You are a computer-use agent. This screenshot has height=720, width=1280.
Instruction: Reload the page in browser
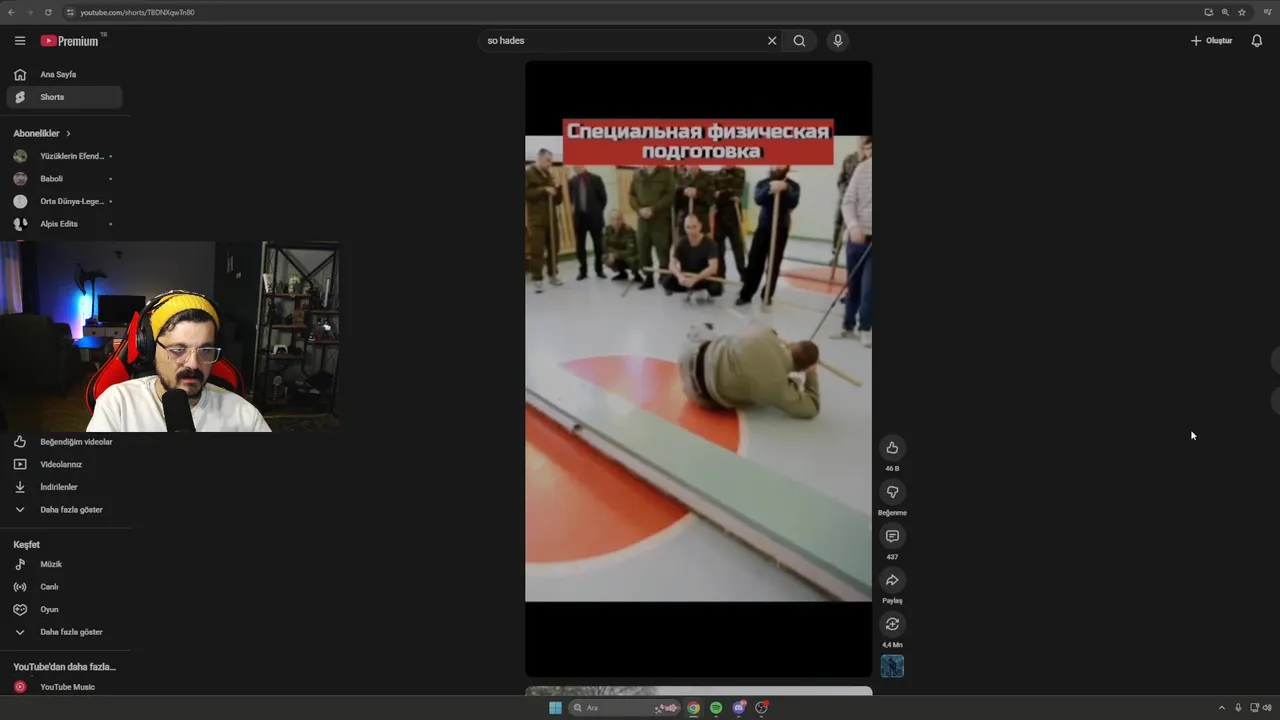click(x=48, y=12)
